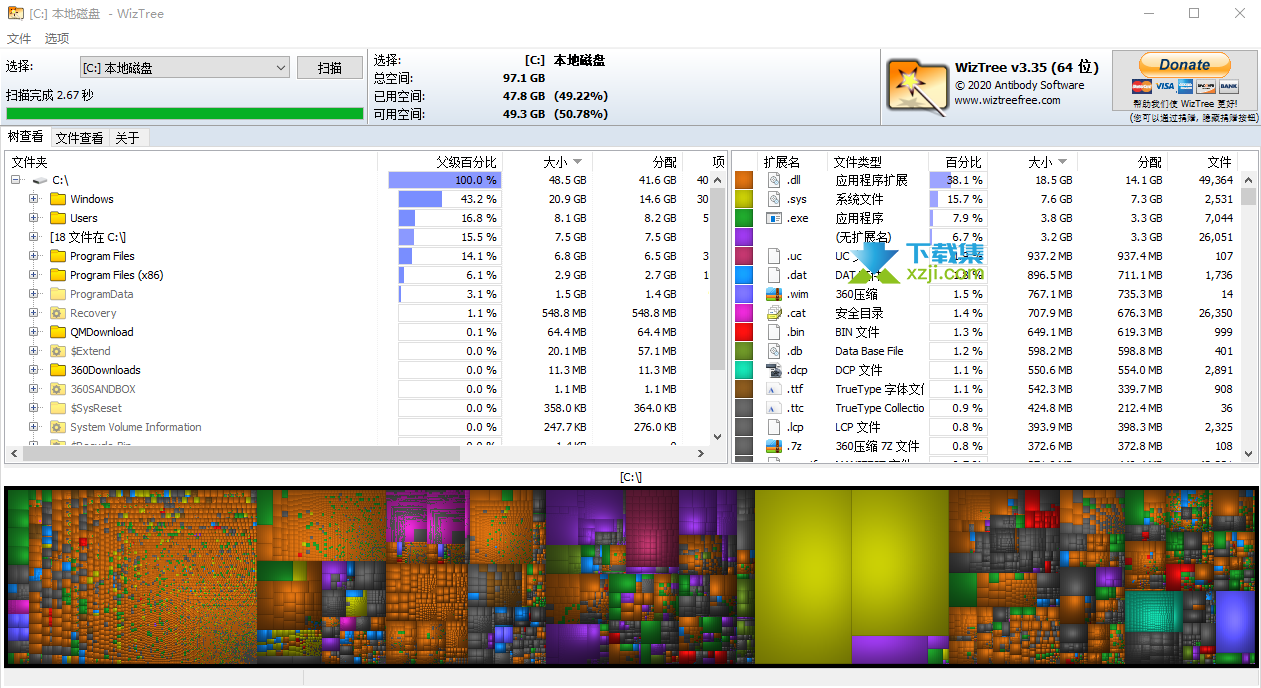Click the Donate button
Image resolution: width=1261 pixels, height=688 pixels.
tap(1184, 63)
